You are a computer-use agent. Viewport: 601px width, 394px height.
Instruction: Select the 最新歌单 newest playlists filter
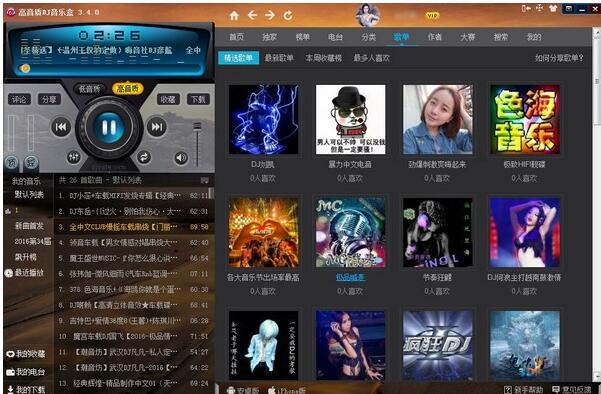coord(279,58)
